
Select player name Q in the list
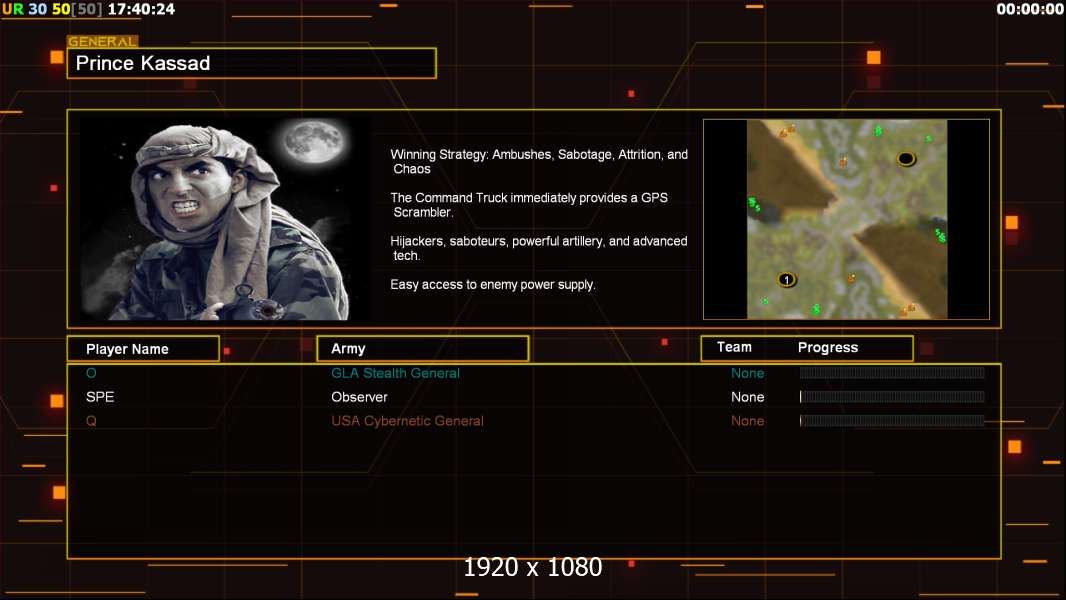click(91, 421)
